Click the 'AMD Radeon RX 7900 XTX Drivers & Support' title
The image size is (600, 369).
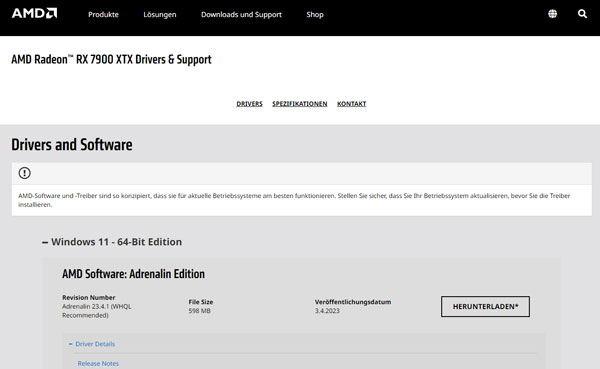(x=111, y=59)
